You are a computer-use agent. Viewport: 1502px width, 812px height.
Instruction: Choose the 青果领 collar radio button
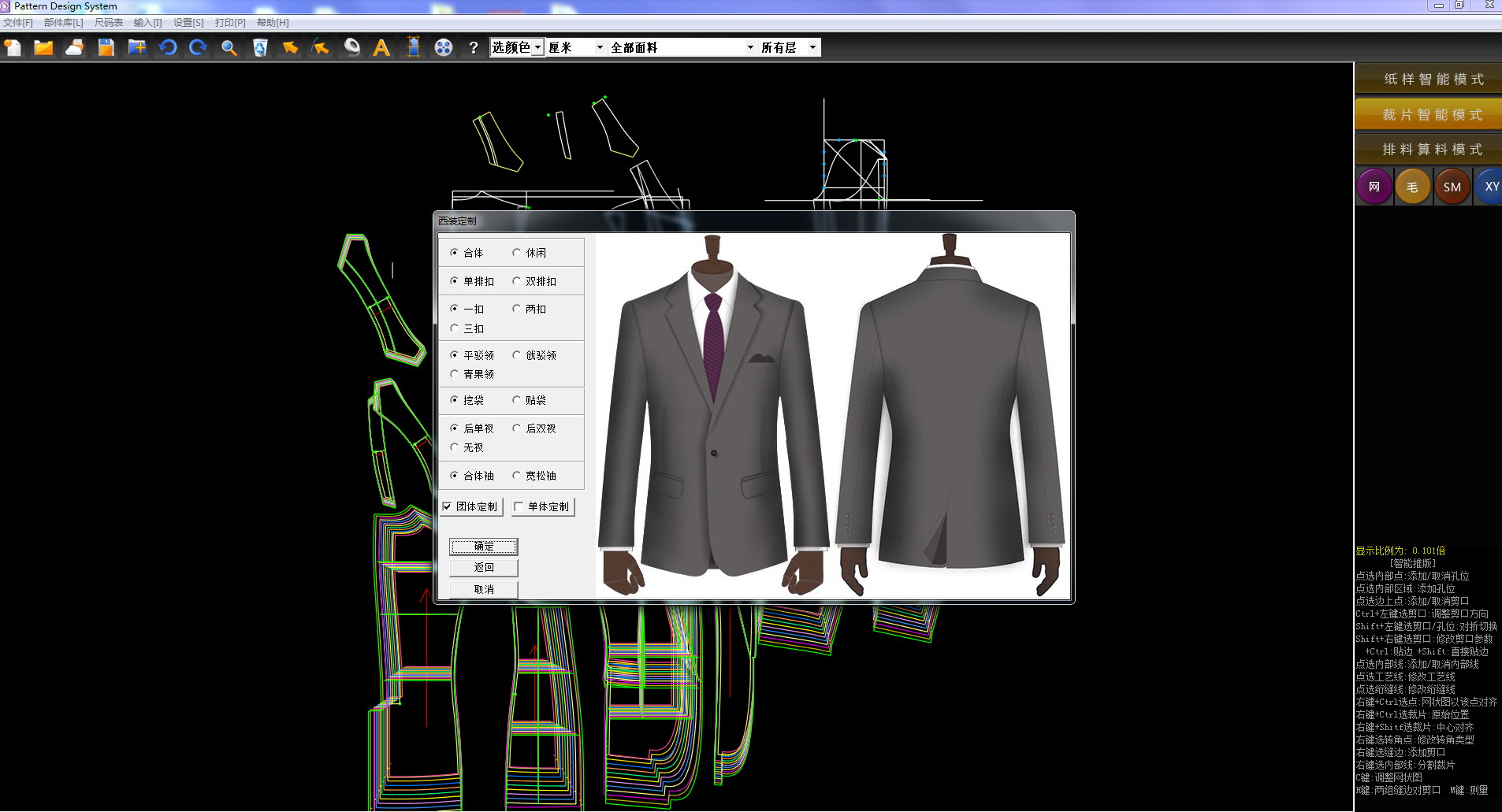click(x=455, y=374)
